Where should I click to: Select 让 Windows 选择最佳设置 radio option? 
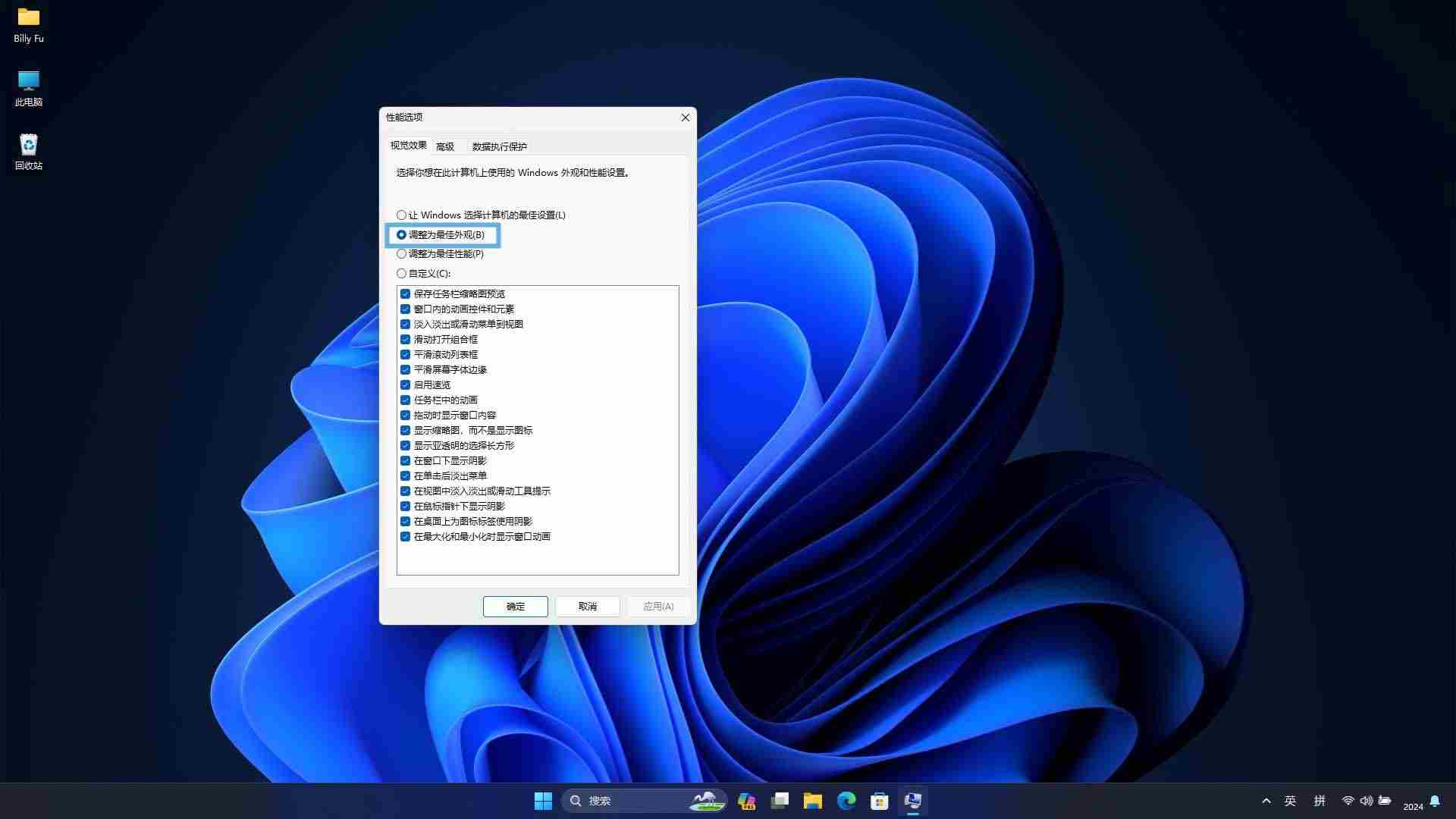[401, 215]
